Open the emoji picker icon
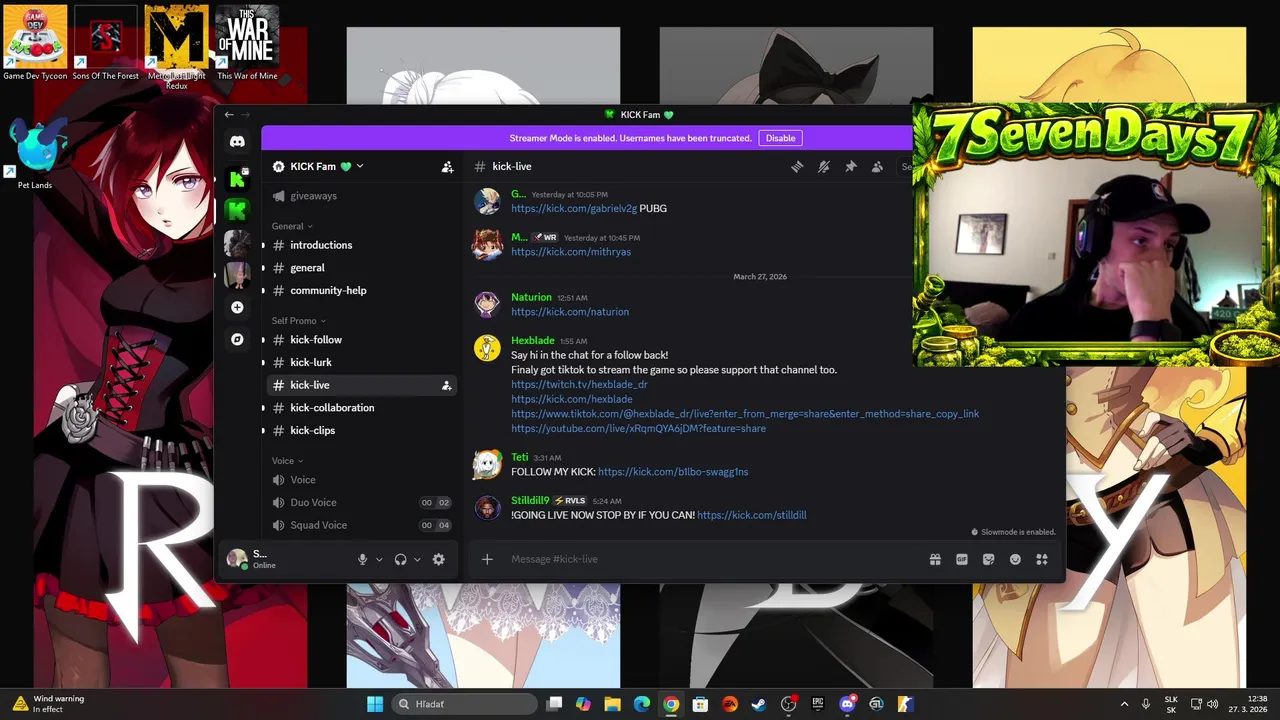The height and width of the screenshot is (720, 1280). [x=1015, y=559]
